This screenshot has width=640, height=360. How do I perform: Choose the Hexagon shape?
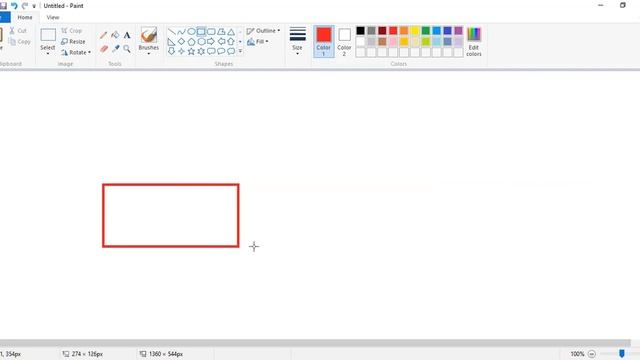pos(201,42)
